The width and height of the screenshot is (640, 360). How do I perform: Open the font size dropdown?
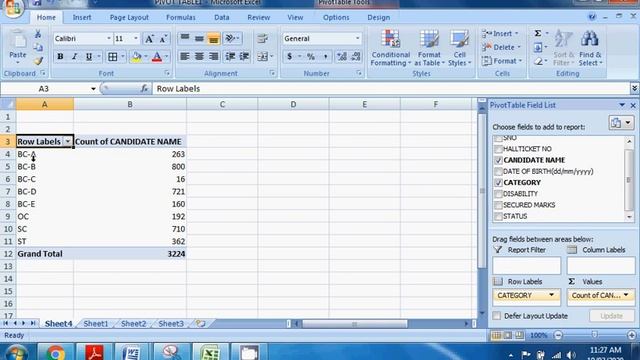coord(136,39)
